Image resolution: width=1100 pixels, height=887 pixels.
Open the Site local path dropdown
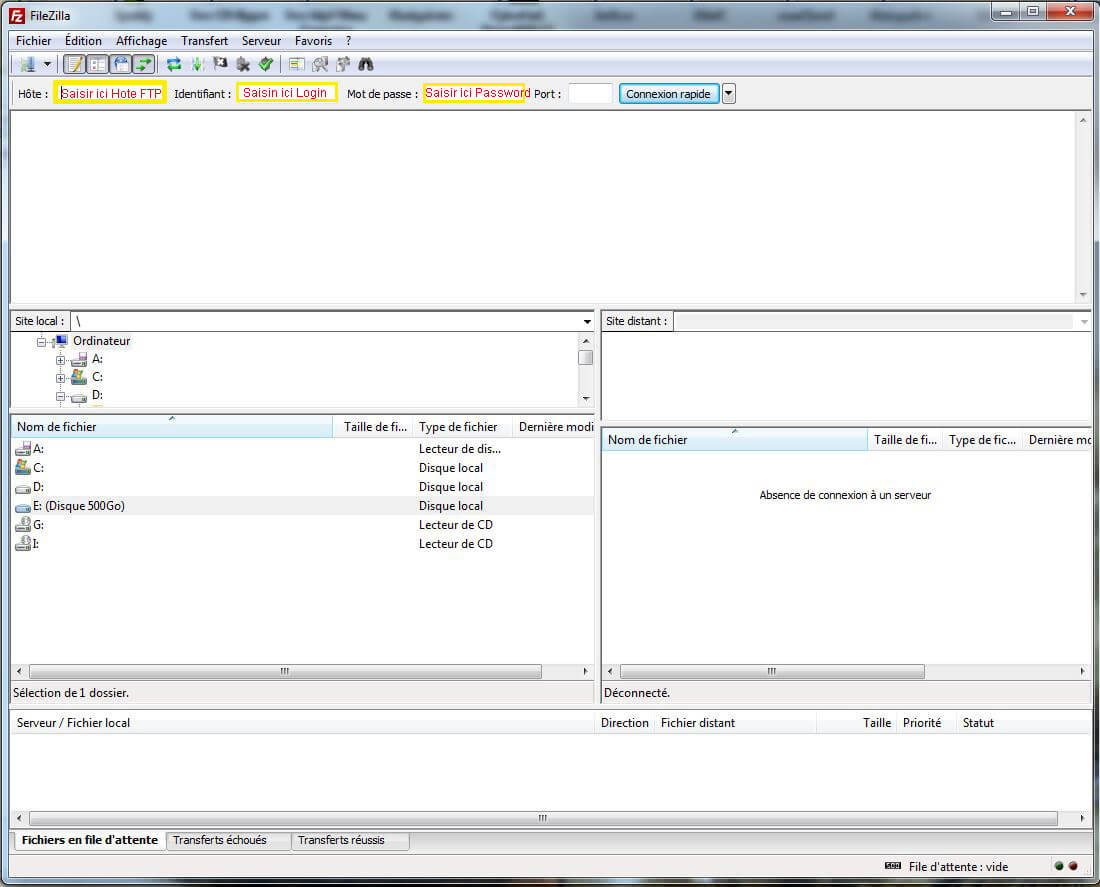(x=586, y=321)
